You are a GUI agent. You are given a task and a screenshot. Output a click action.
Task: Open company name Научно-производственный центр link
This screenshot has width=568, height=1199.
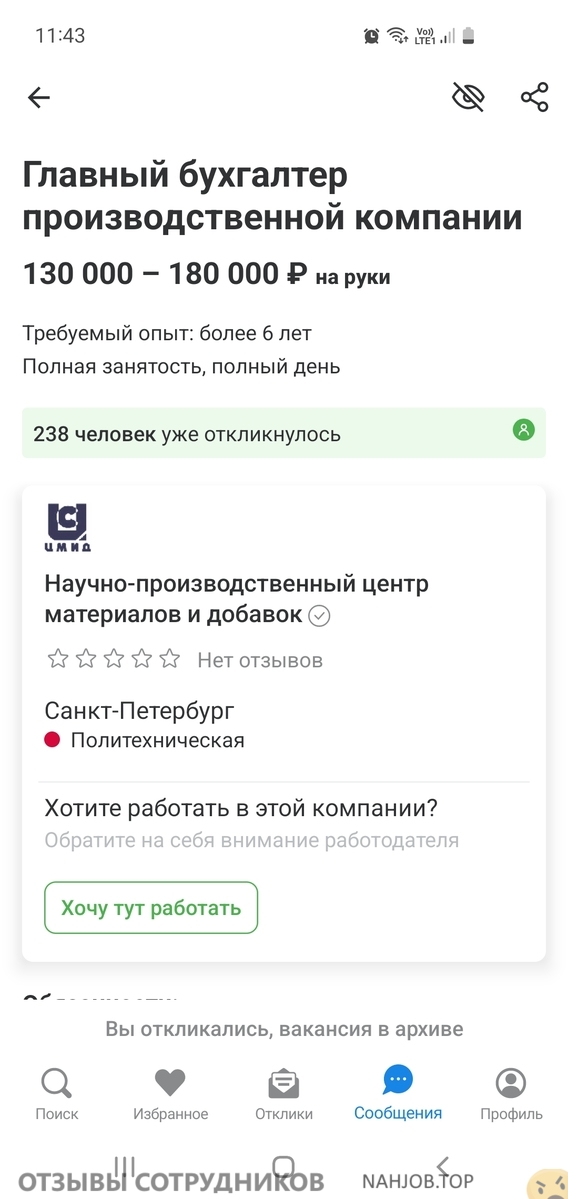[x=237, y=599]
